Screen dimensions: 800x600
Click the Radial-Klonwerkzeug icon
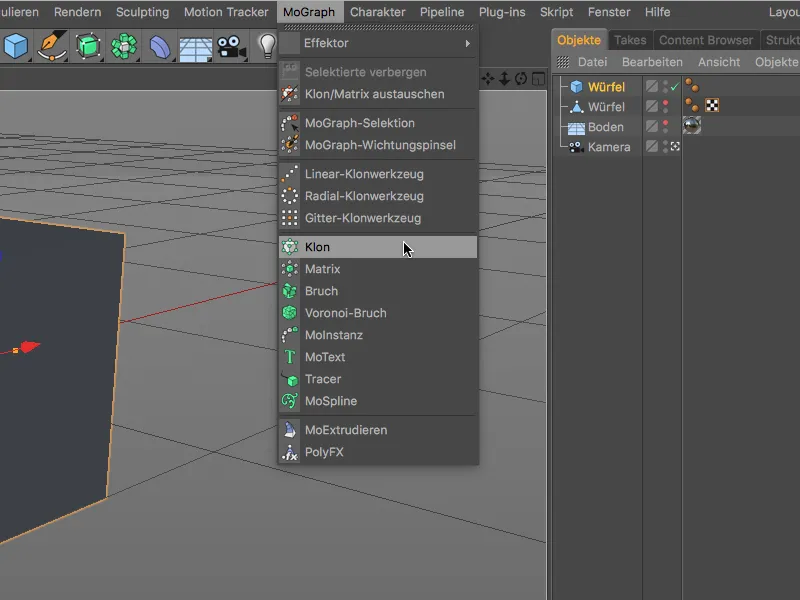tap(289, 196)
